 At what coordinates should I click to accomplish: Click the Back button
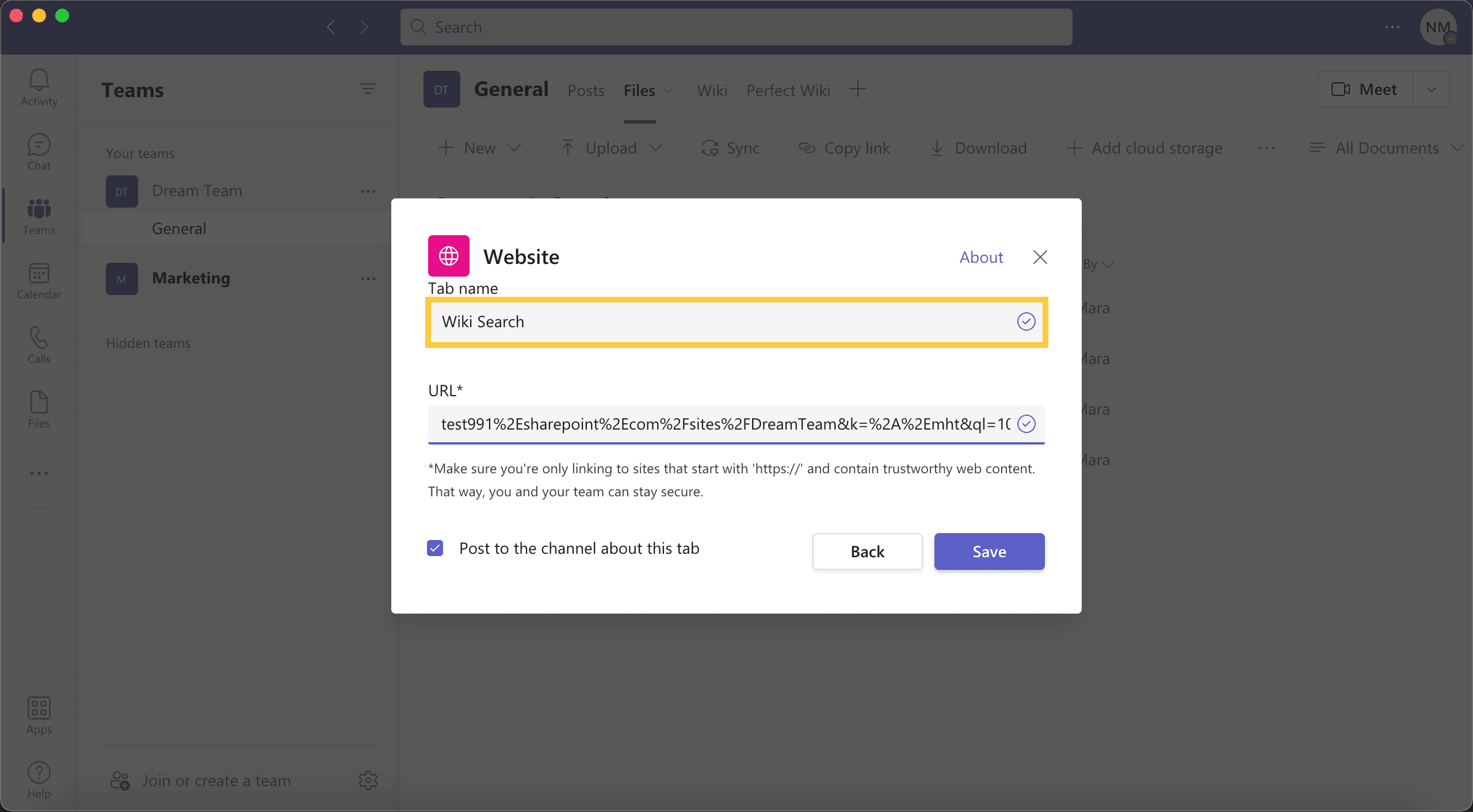pos(867,551)
